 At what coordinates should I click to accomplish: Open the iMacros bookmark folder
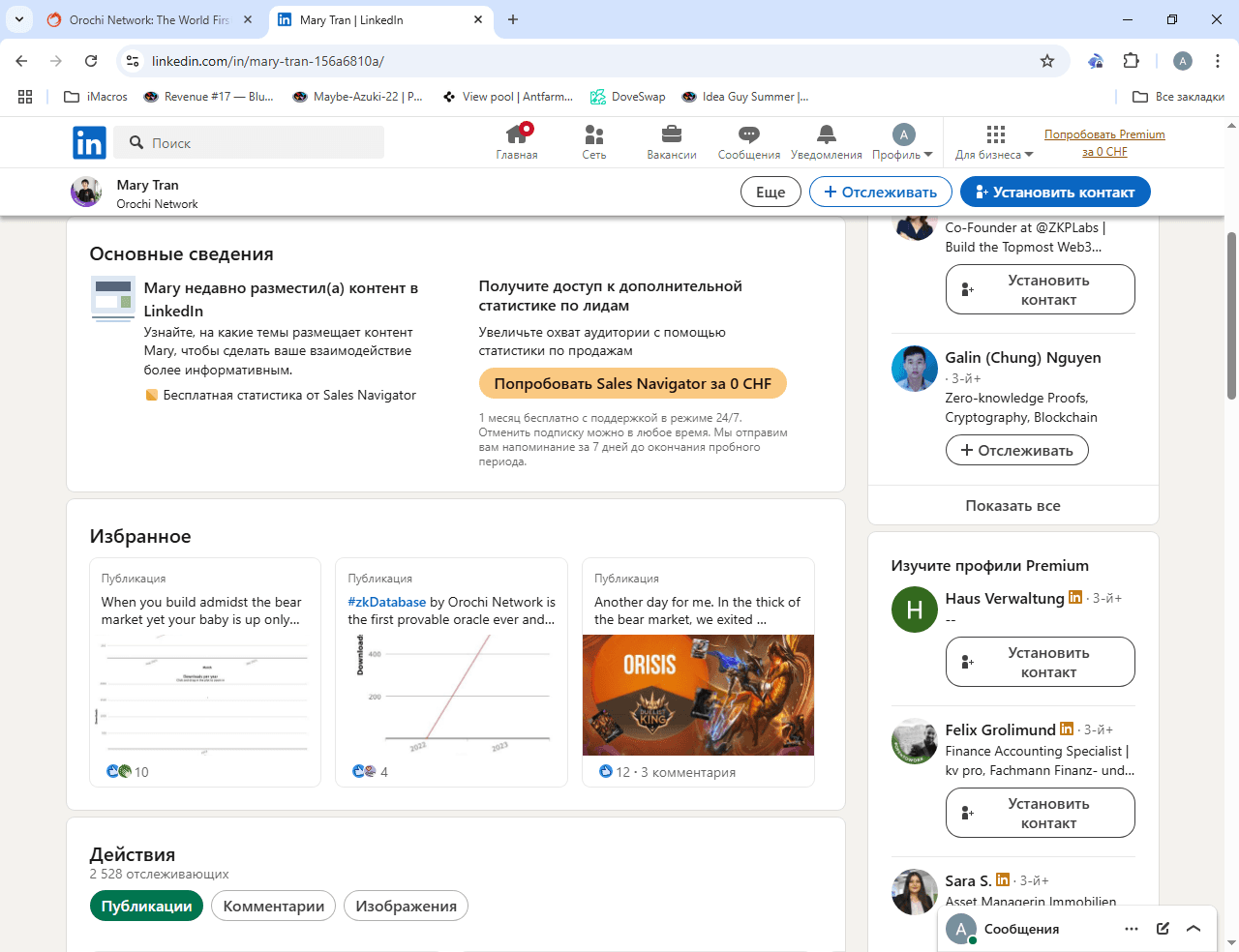pyautogui.click(x=96, y=97)
